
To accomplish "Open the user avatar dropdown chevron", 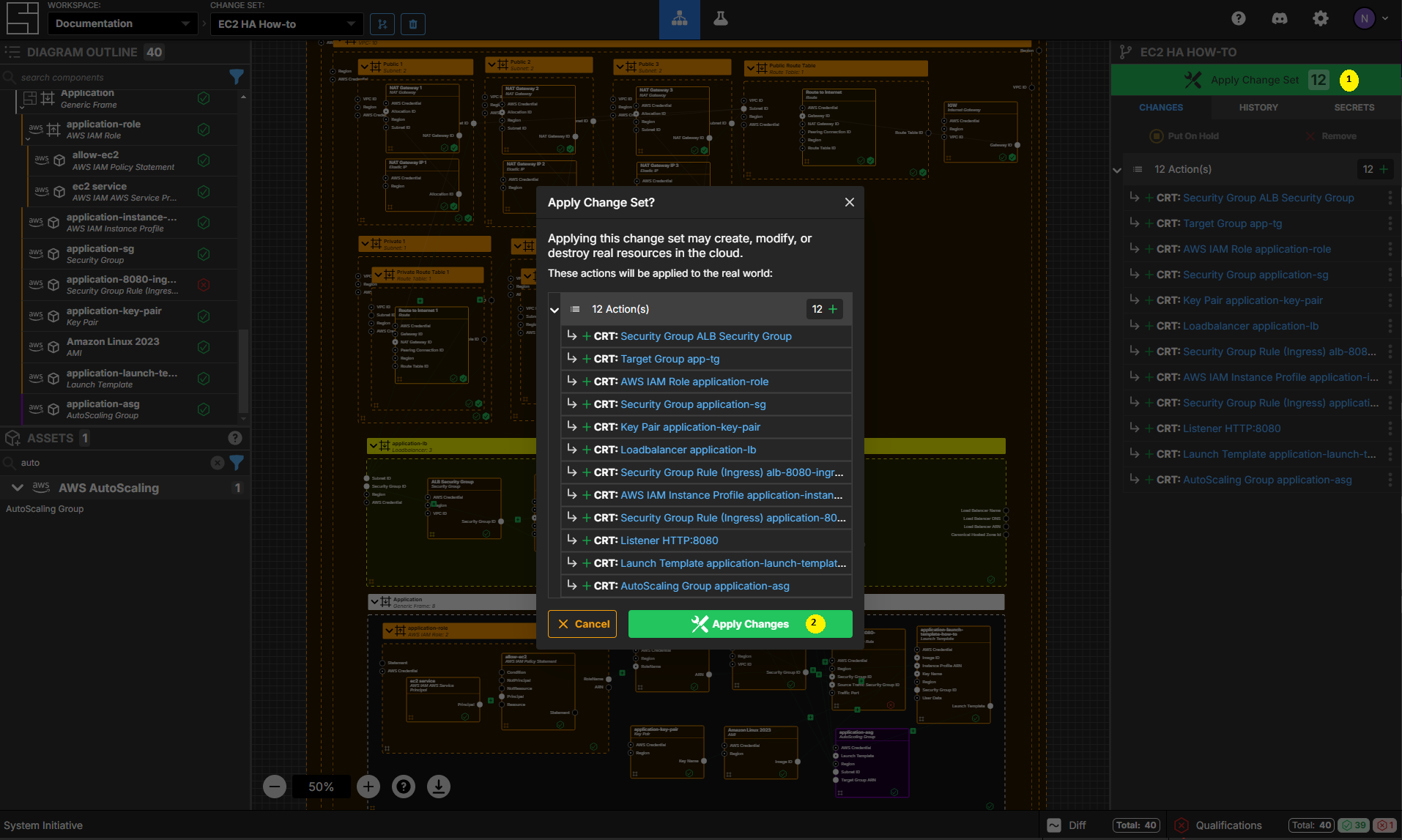I will coord(1385,18).
